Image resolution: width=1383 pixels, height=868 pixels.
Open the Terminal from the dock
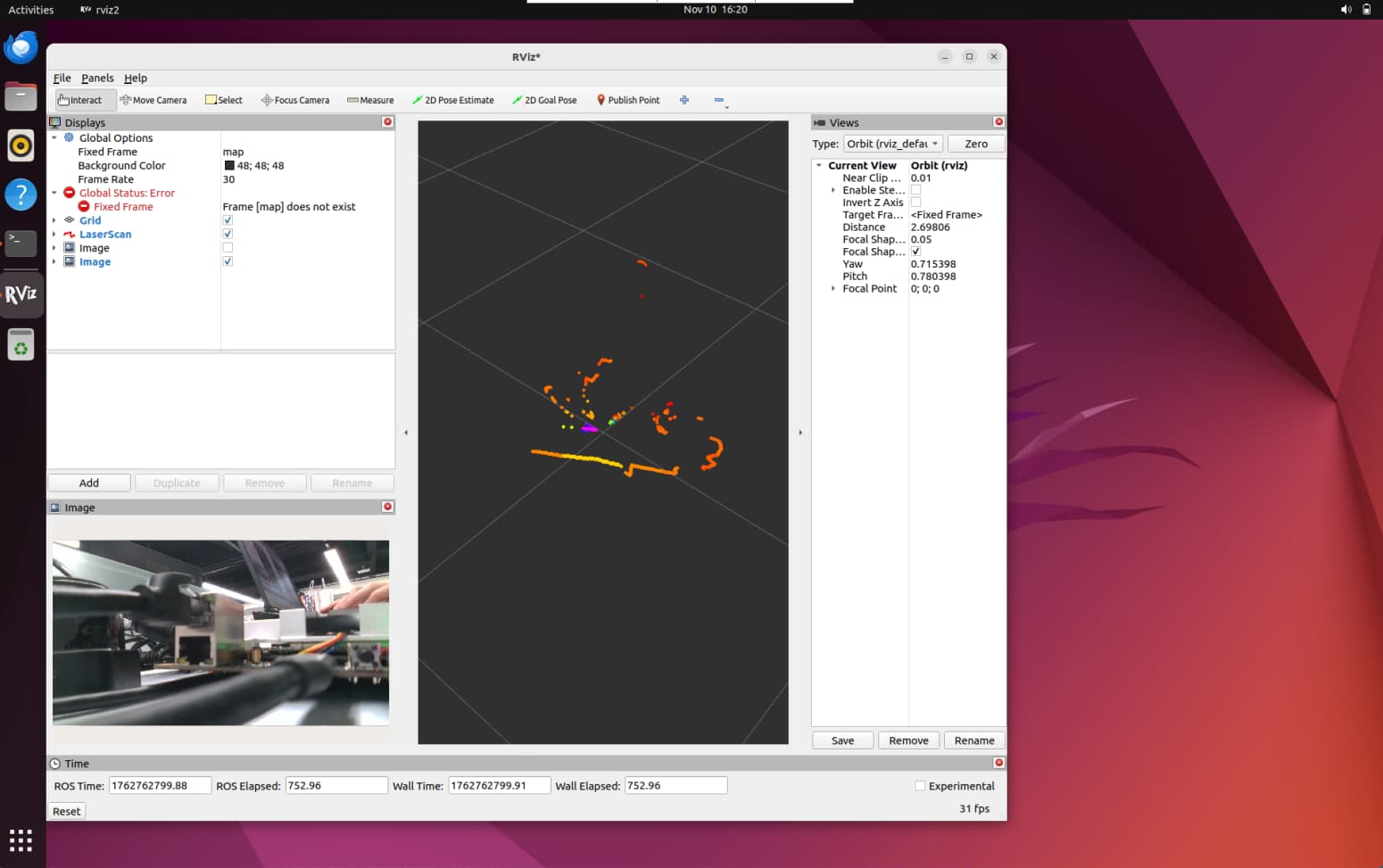click(21, 242)
